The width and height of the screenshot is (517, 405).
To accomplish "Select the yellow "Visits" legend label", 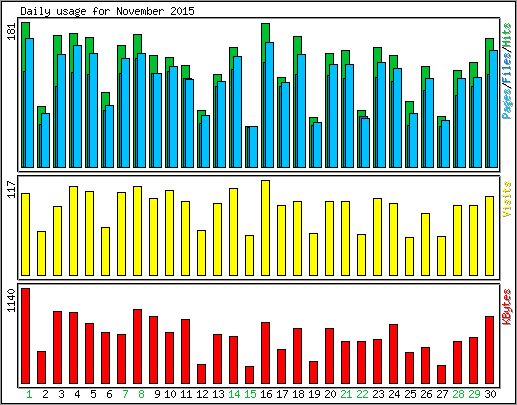I will click(x=507, y=199).
